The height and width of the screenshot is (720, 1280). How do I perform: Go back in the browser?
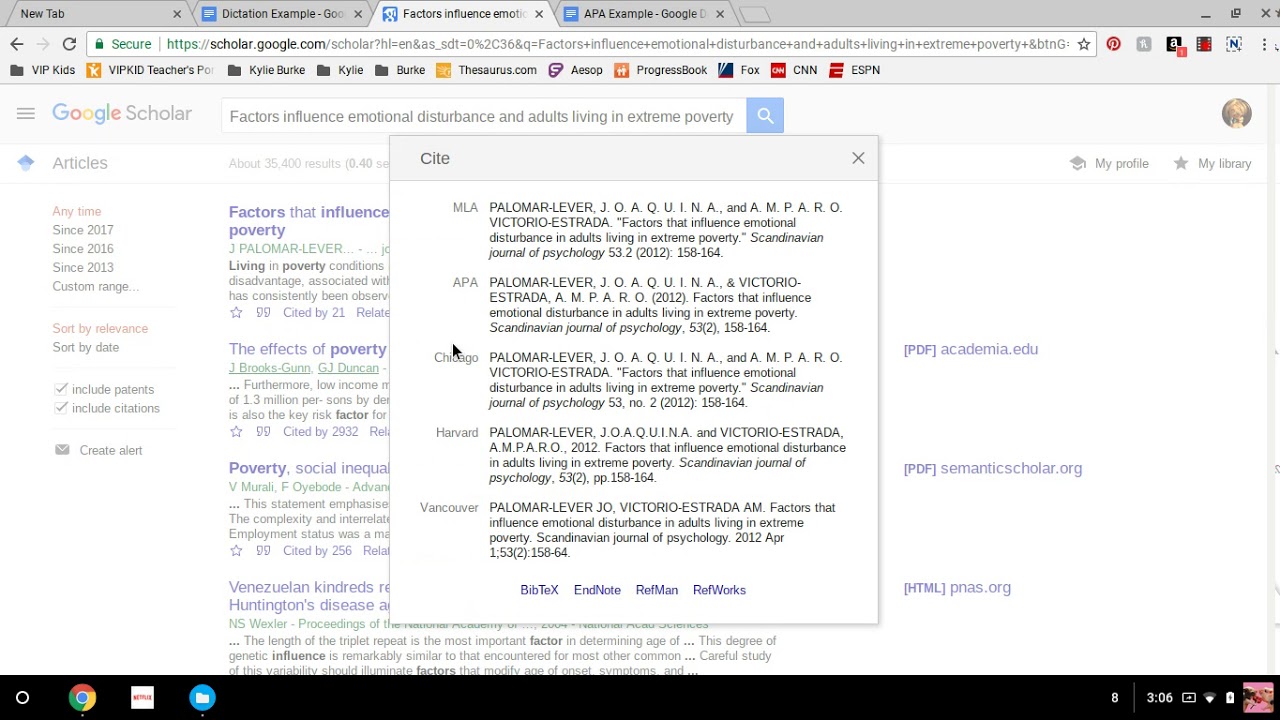point(16,44)
